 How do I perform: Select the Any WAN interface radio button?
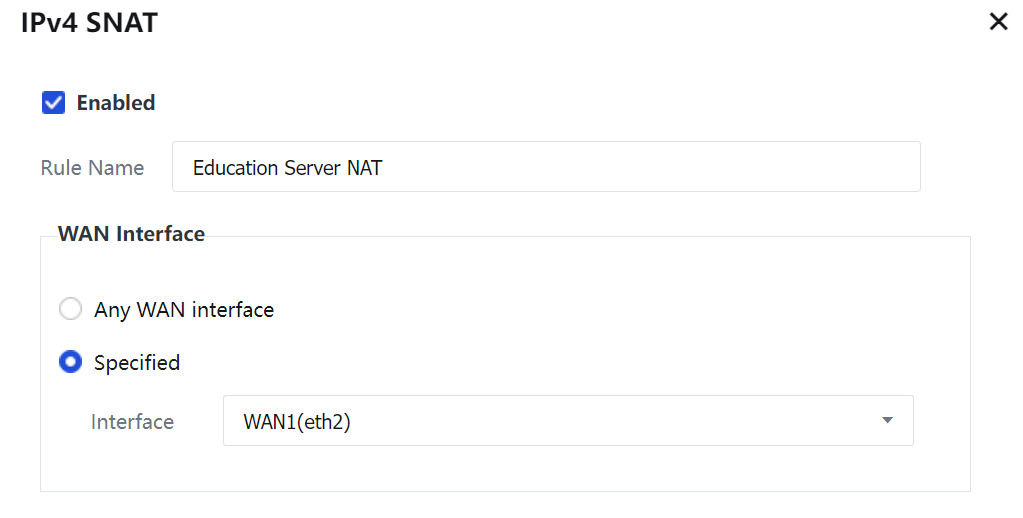tap(70, 310)
